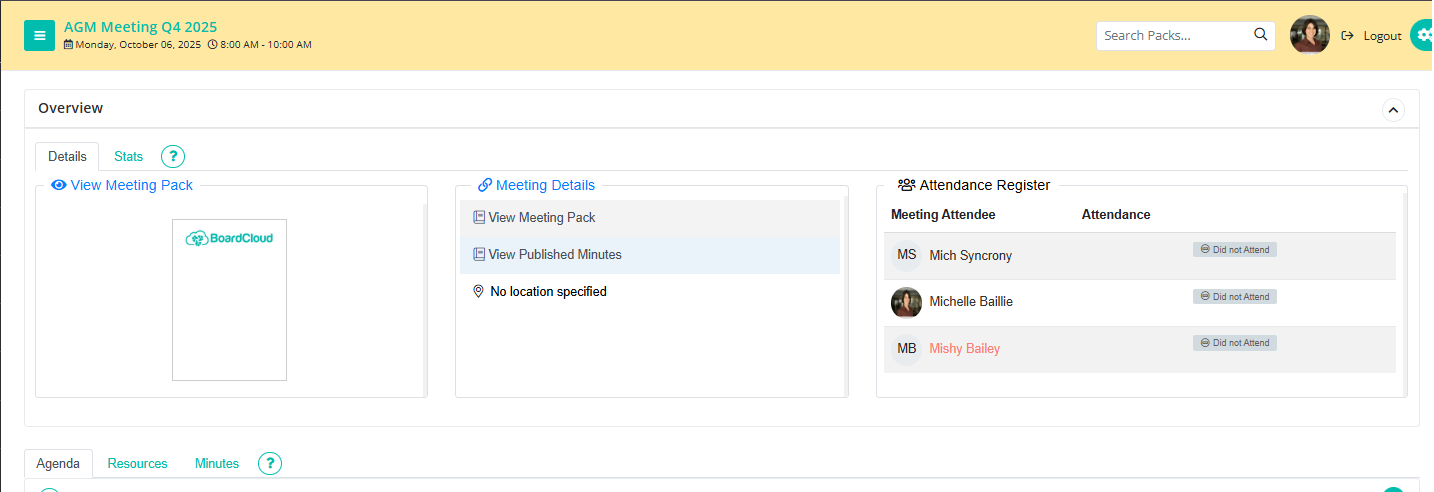
Task: Toggle Mishy Bailey's Did not Attend badge
Action: (1234, 343)
